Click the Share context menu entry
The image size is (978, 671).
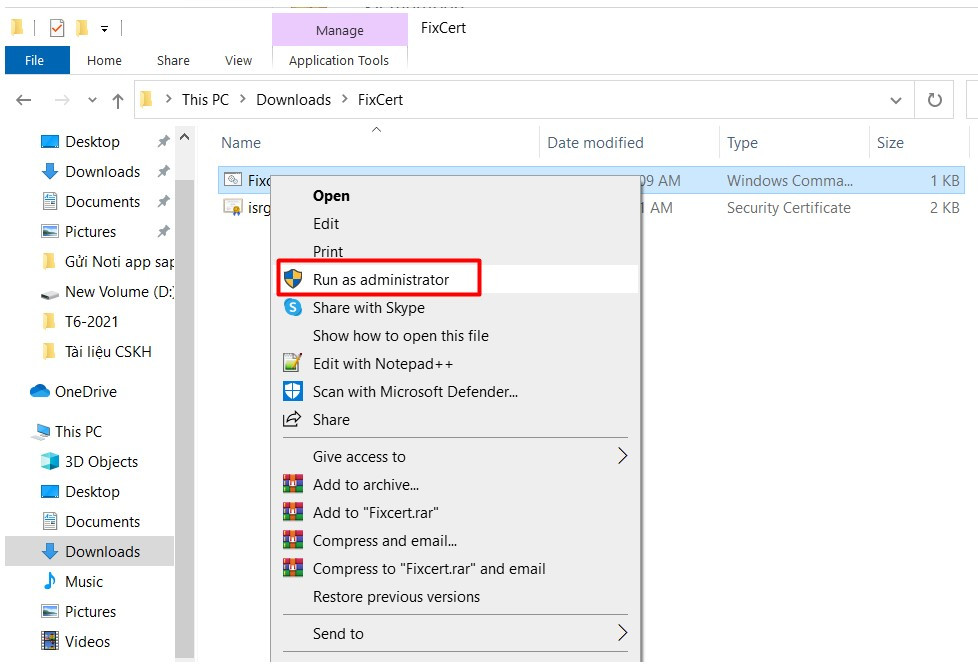click(331, 420)
